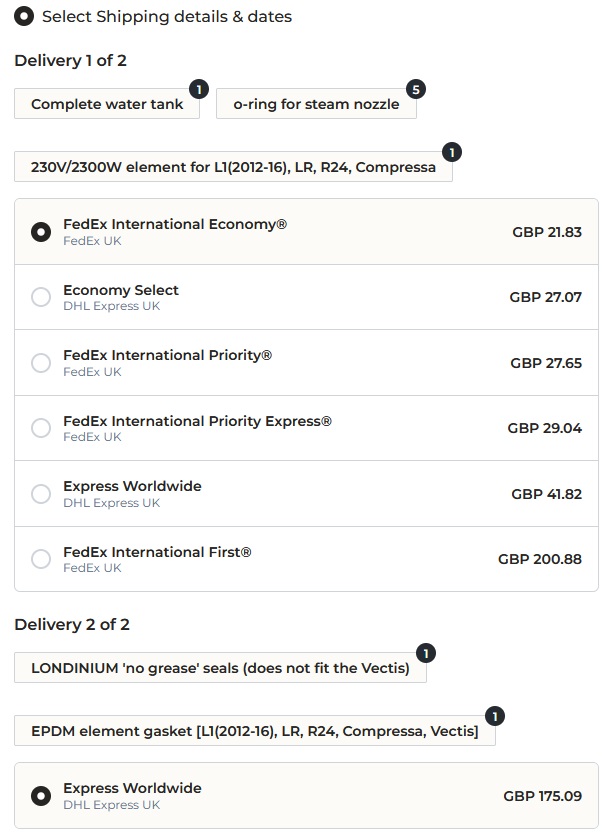Select Express Worldwide for Delivery 2

(41, 796)
